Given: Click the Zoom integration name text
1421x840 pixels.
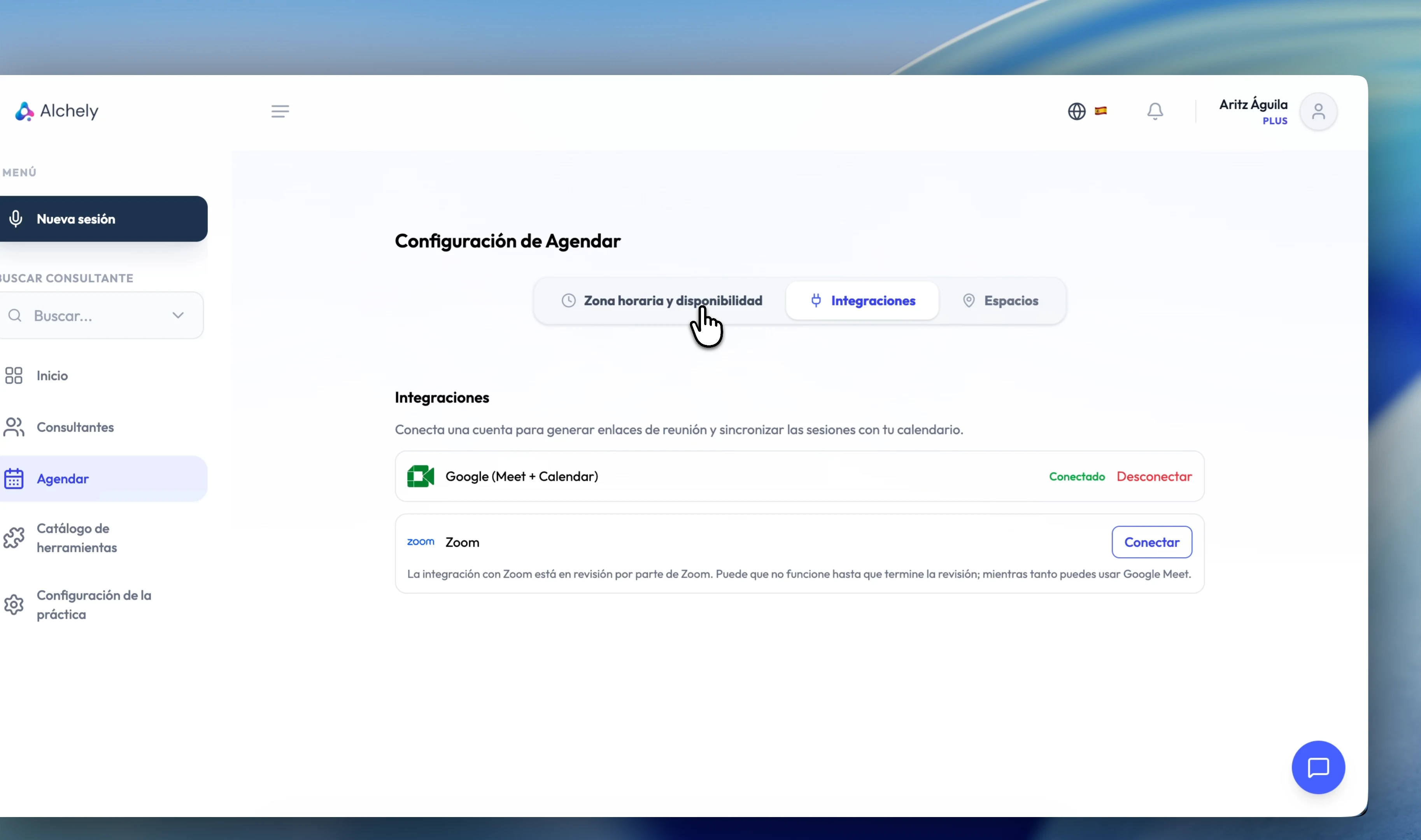Looking at the screenshot, I should tap(462, 542).
